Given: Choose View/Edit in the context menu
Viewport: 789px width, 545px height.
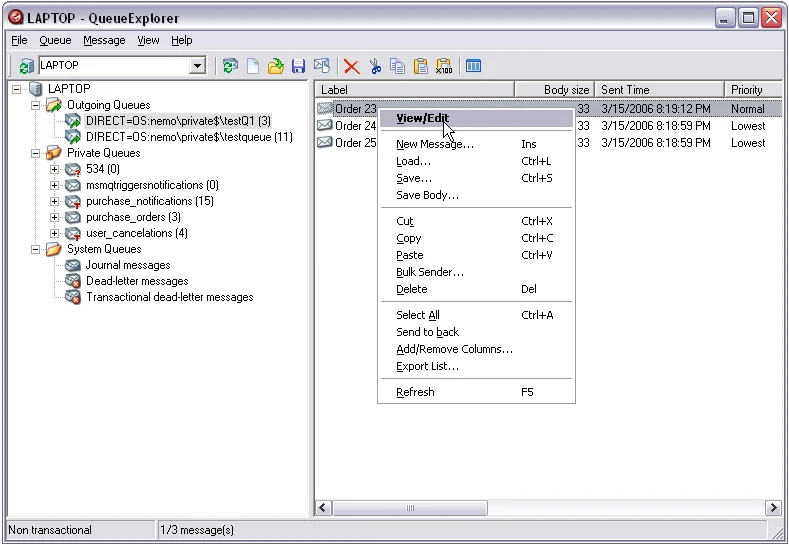Looking at the screenshot, I should pyautogui.click(x=476, y=118).
